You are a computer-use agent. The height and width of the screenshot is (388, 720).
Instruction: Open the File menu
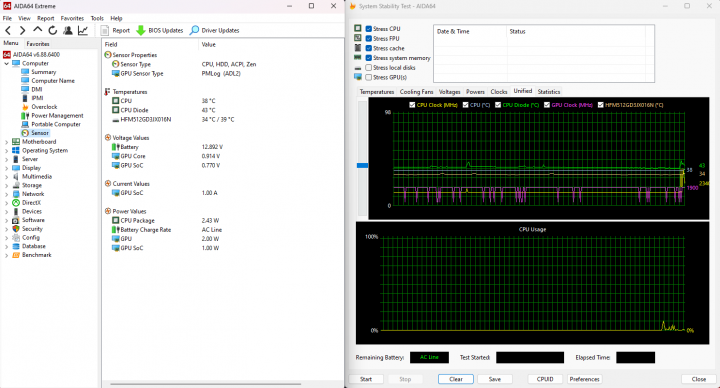point(7,18)
